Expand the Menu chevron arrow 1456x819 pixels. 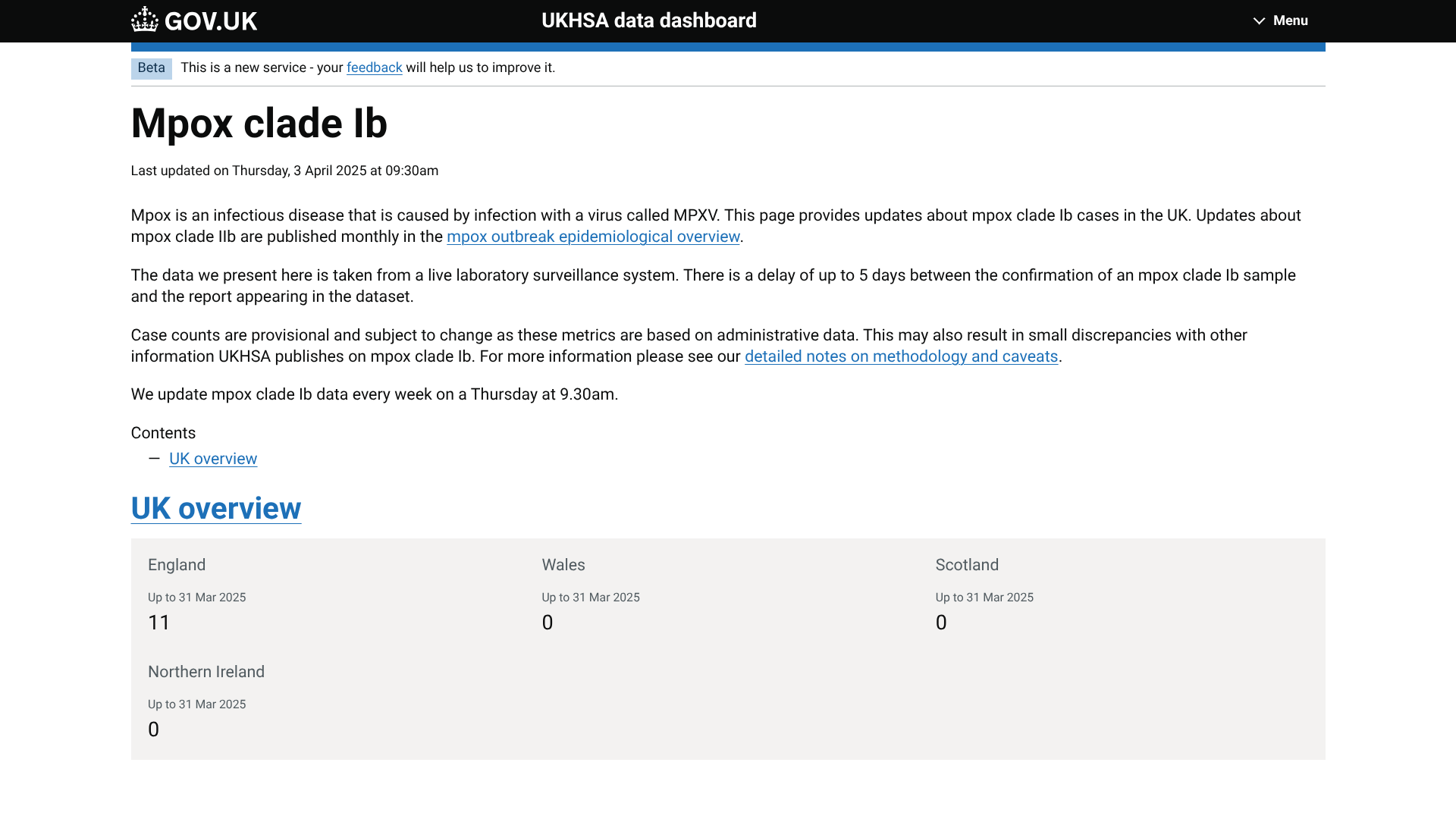1259,21
